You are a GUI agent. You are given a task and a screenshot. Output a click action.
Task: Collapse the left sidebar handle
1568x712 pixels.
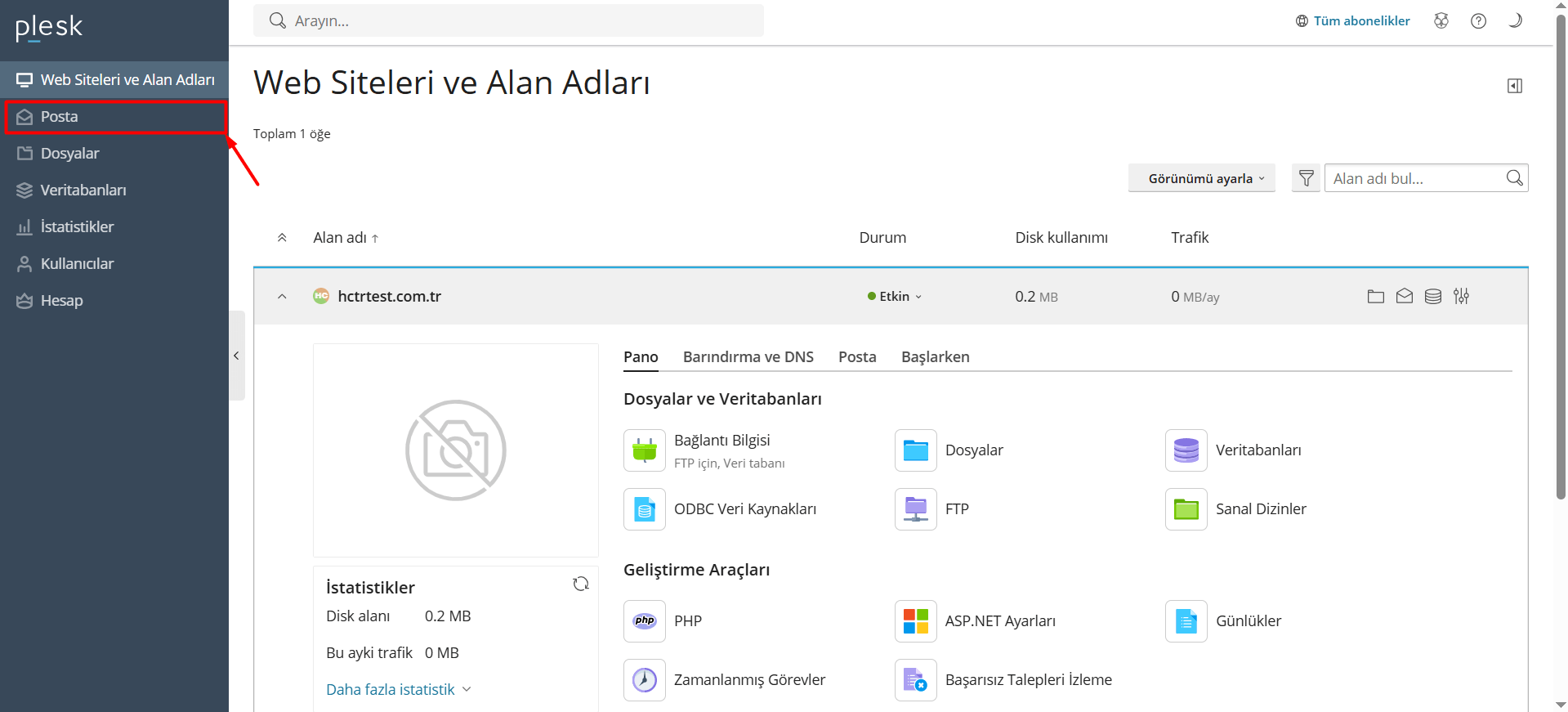tap(236, 356)
